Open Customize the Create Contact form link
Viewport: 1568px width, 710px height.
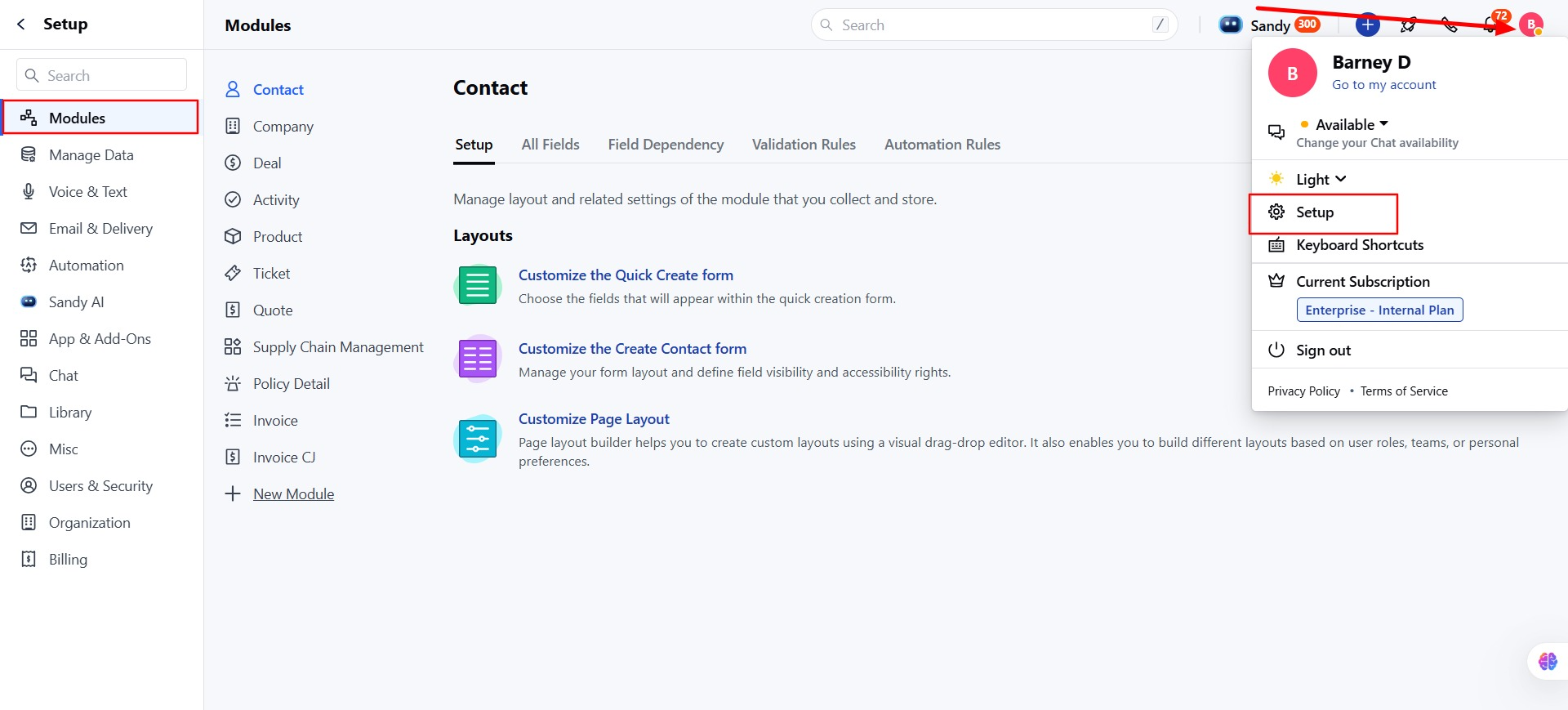[x=632, y=348]
